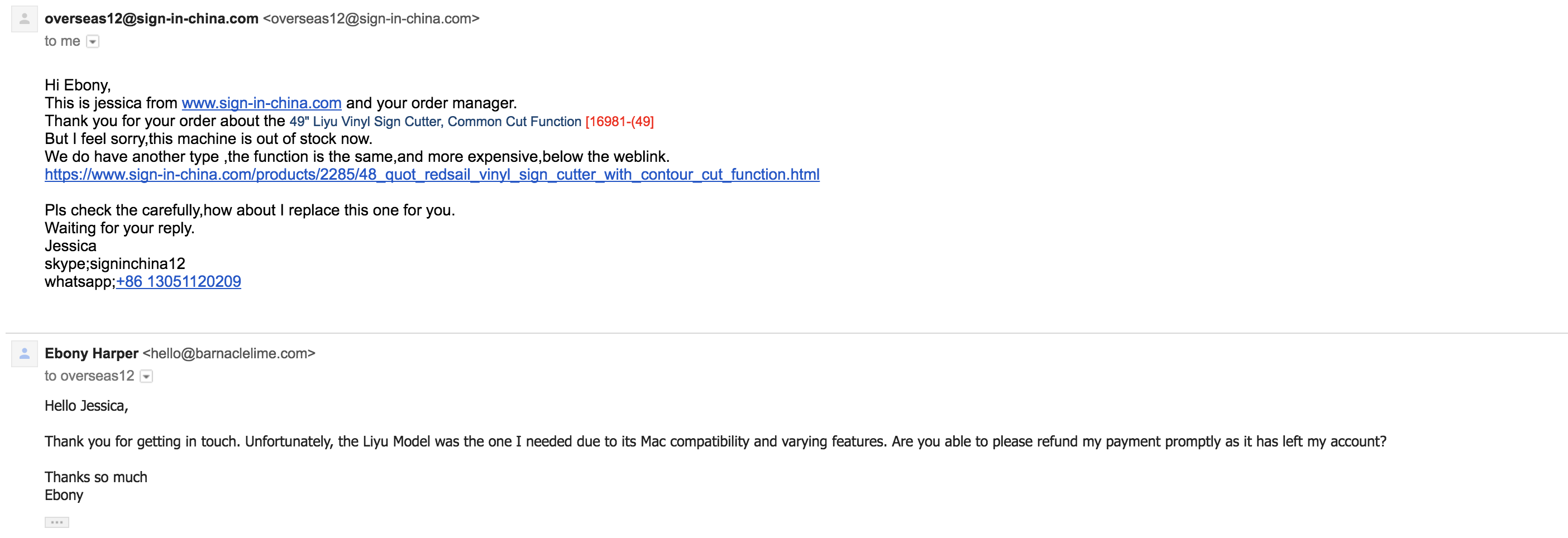This screenshot has width=1568, height=538.
Task: Open the redsail vinyl sign cutter product link
Action: 432,175
